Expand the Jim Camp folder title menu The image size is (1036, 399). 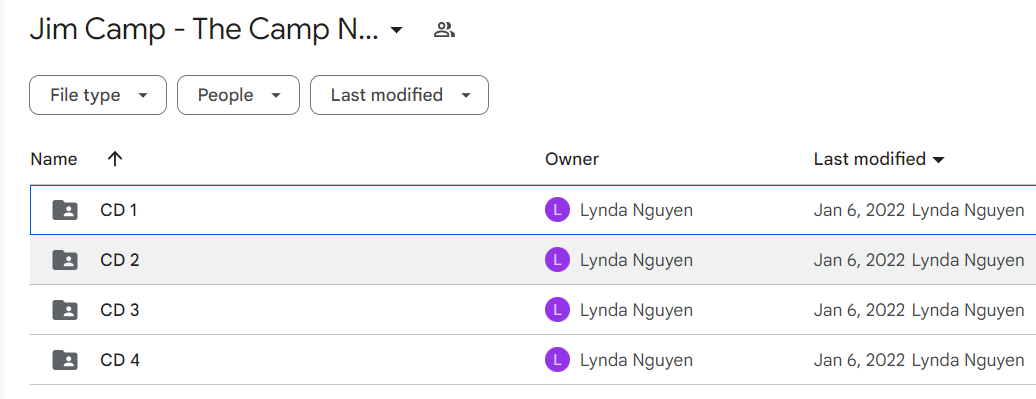pyautogui.click(x=396, y=30)
